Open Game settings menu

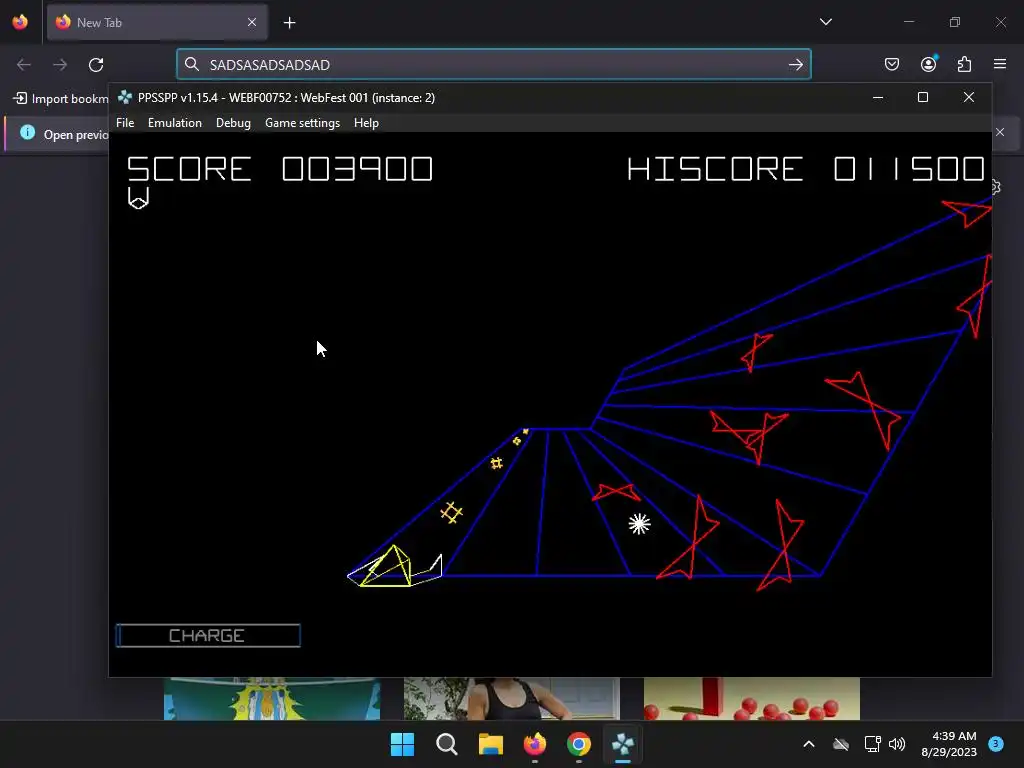[x=302, y=123]
